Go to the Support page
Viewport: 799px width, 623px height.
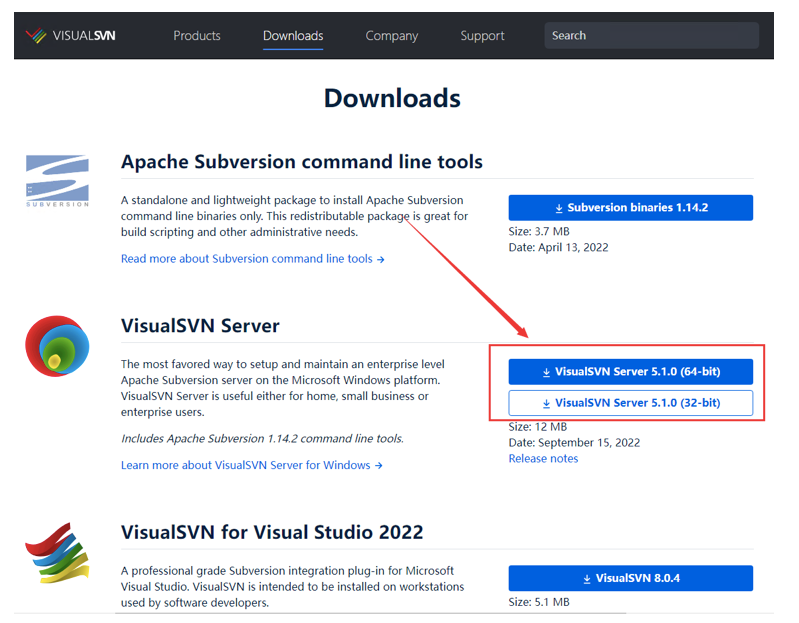click(x=482, y=36)
